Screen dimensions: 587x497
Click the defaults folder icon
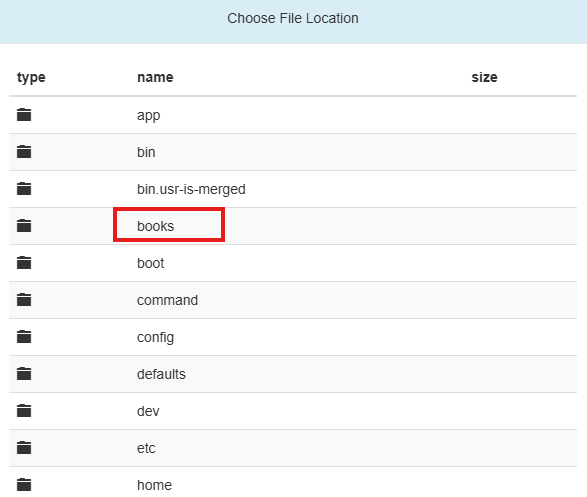pos(24,374)
